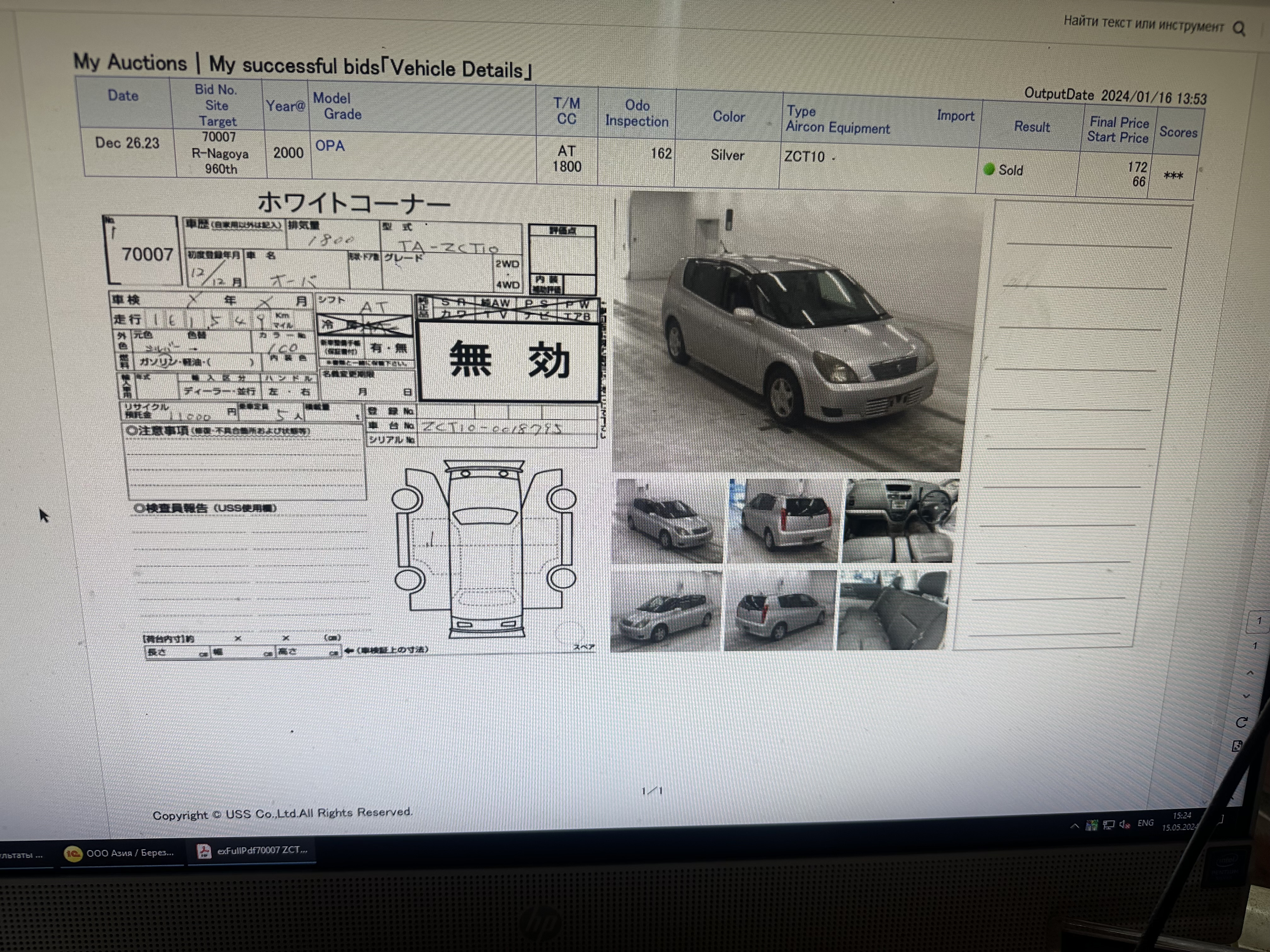Click the search magnifier icon in PDF toolbar
Viewport: 1270px width, 952px height.
[x=1239, y=29]
